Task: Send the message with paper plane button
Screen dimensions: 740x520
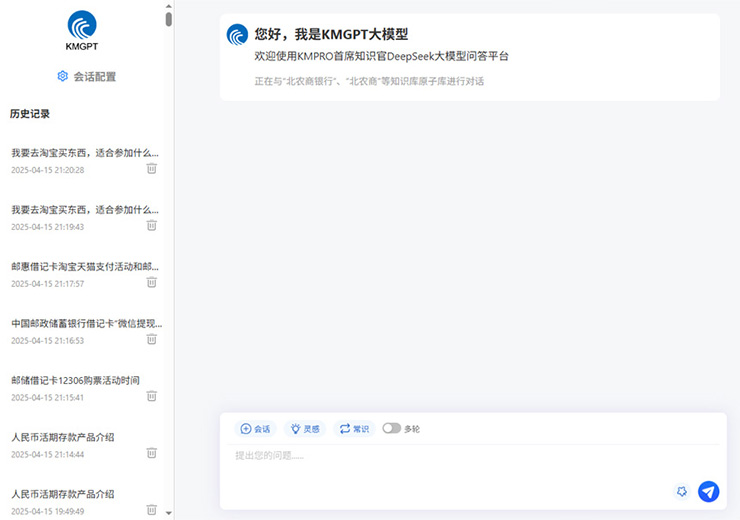Action: click(x=708, y=492)
